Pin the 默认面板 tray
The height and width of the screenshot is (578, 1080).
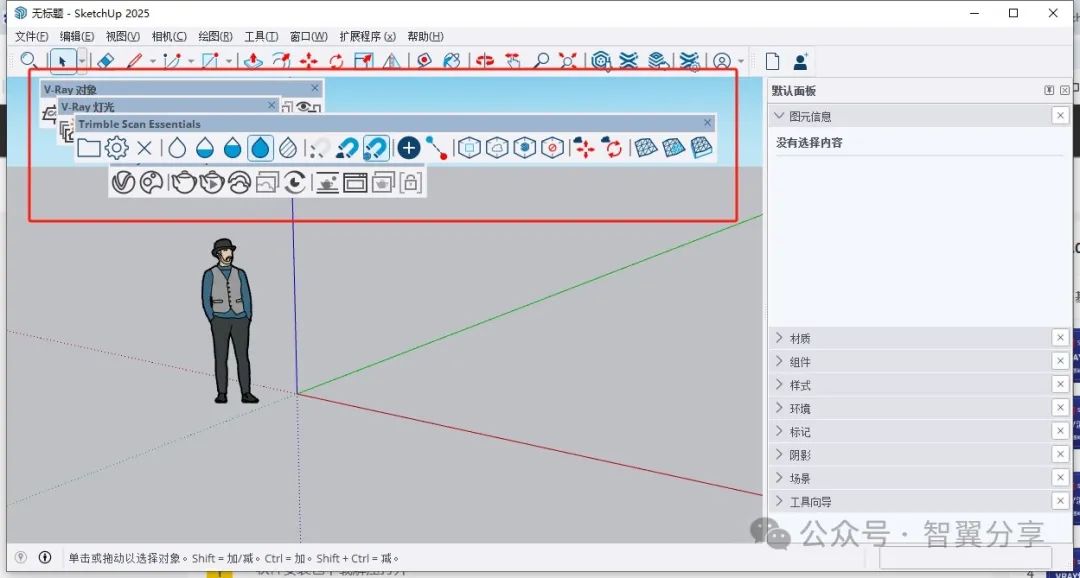coord(1049,90)
